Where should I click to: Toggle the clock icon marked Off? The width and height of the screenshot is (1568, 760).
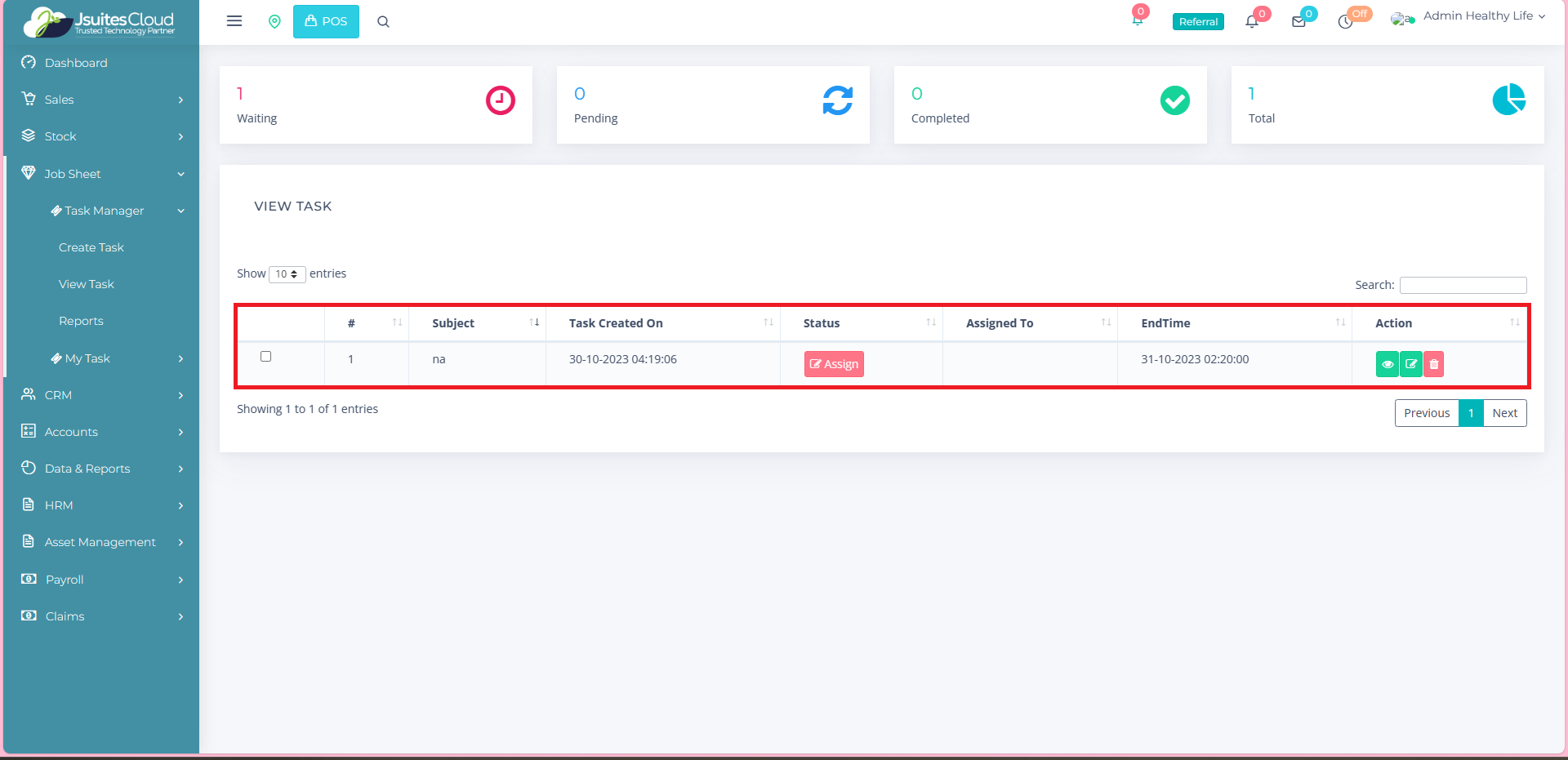pos(1345,22)
